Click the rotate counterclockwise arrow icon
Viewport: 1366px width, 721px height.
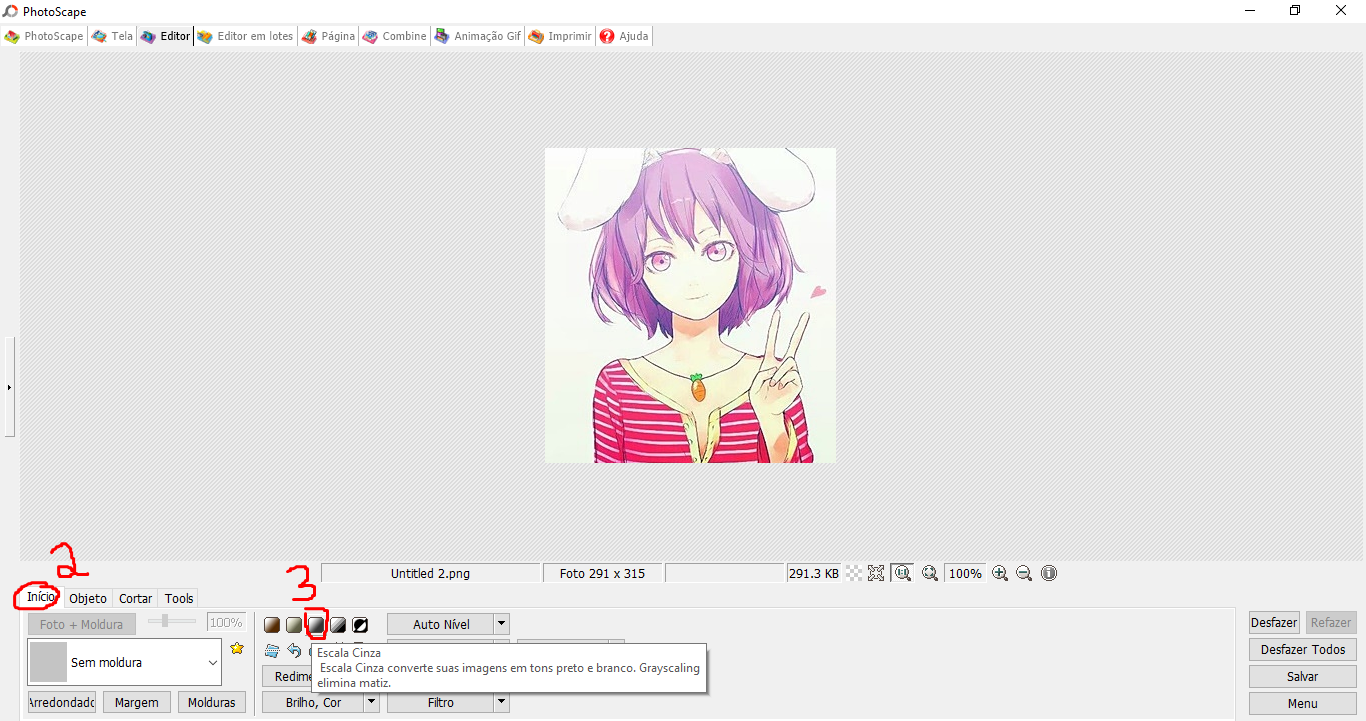(294, 650)
